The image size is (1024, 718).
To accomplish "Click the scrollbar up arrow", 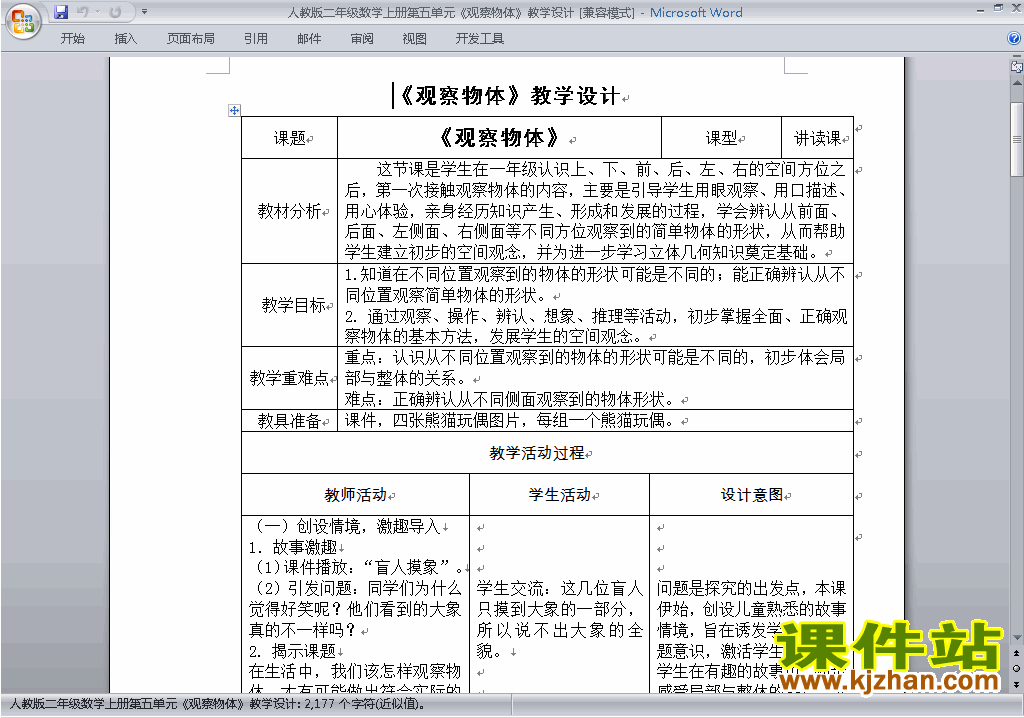I will click(x=1016, y=84).
